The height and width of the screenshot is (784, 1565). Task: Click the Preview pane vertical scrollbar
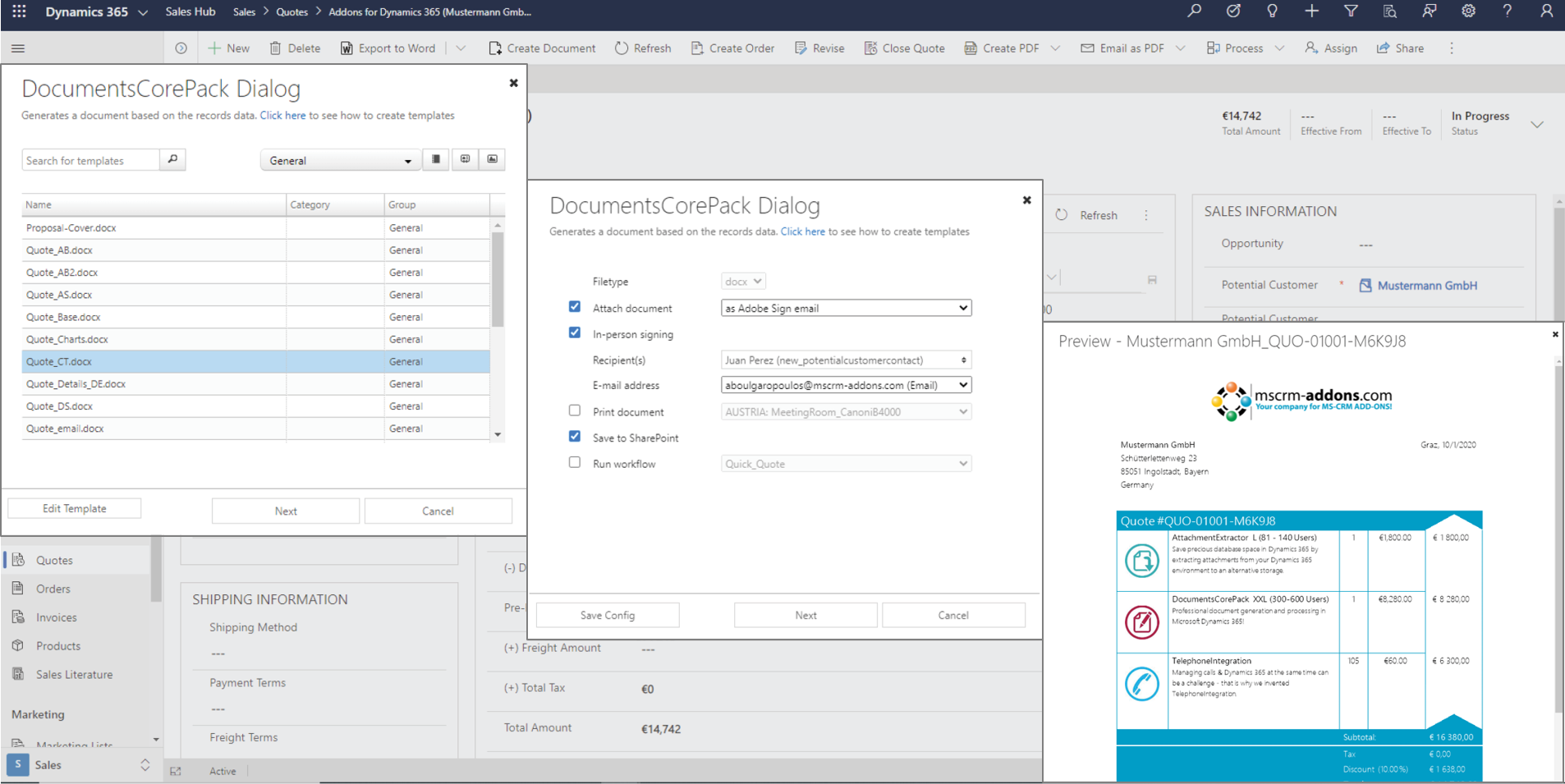tap(1558, 538)
